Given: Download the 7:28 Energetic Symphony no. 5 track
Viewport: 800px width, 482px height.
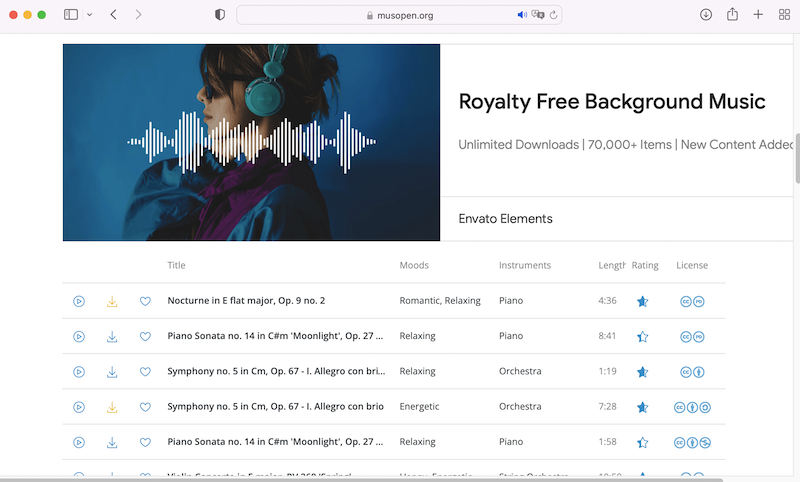Looking at the screenshot, I should coord(112,407).
